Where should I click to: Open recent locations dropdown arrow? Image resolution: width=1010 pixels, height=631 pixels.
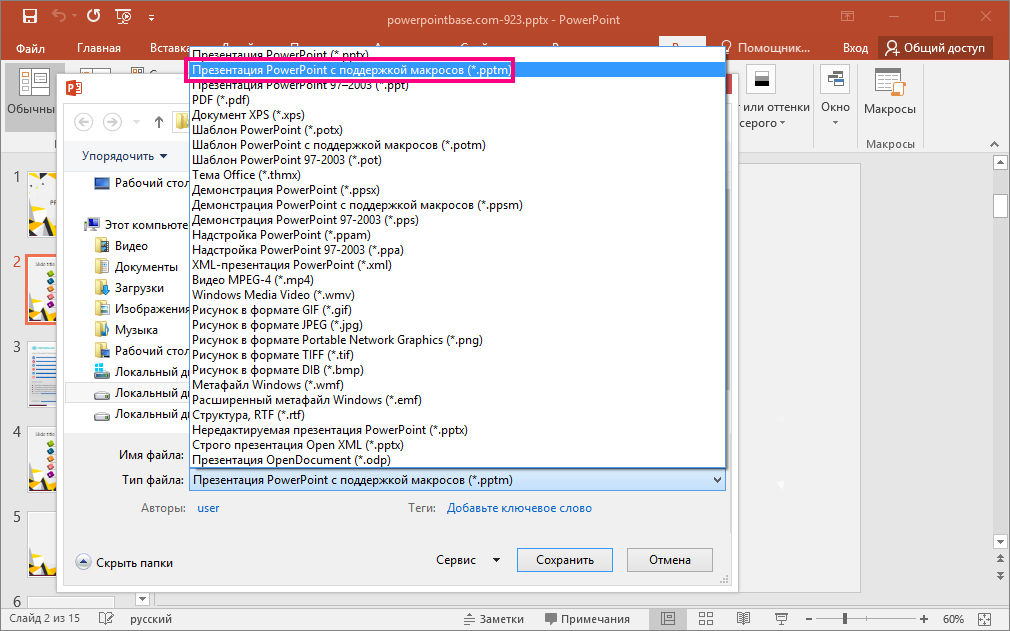(136, 122)
